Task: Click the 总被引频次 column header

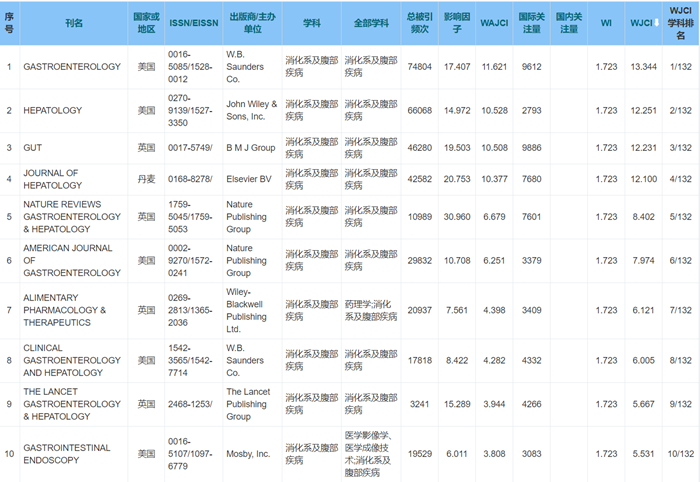Action: tap(420, 24)
